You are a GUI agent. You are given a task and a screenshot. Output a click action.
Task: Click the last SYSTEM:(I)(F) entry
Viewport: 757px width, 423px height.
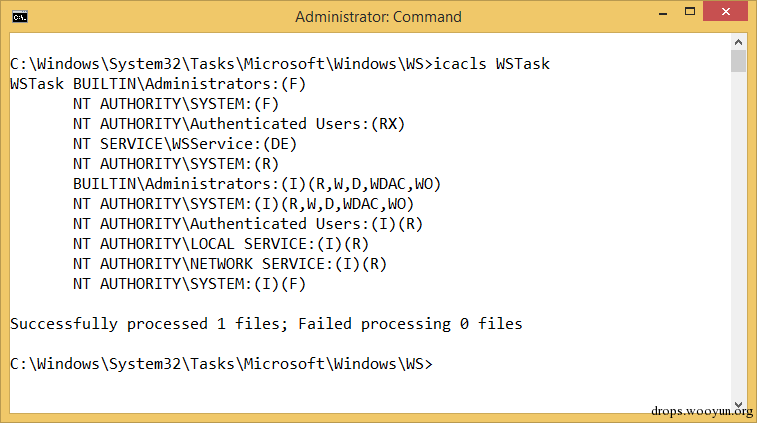(189, 284)
